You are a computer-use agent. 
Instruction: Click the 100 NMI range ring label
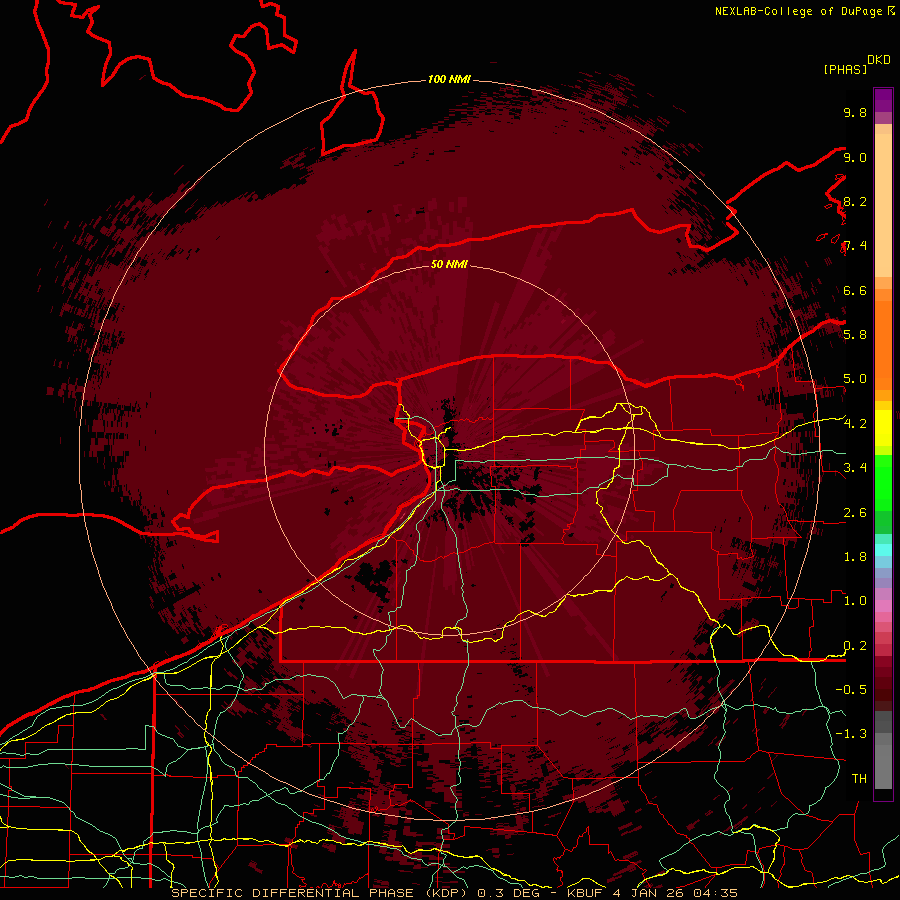(449, 79)
